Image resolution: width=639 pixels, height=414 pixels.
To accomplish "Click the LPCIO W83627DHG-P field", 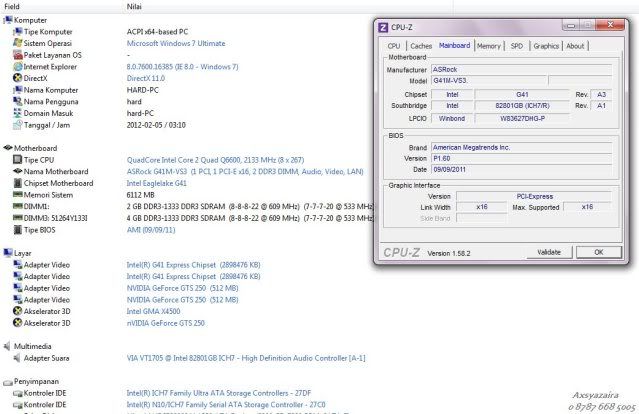I will pyautogui.click(x=522, y=119).
